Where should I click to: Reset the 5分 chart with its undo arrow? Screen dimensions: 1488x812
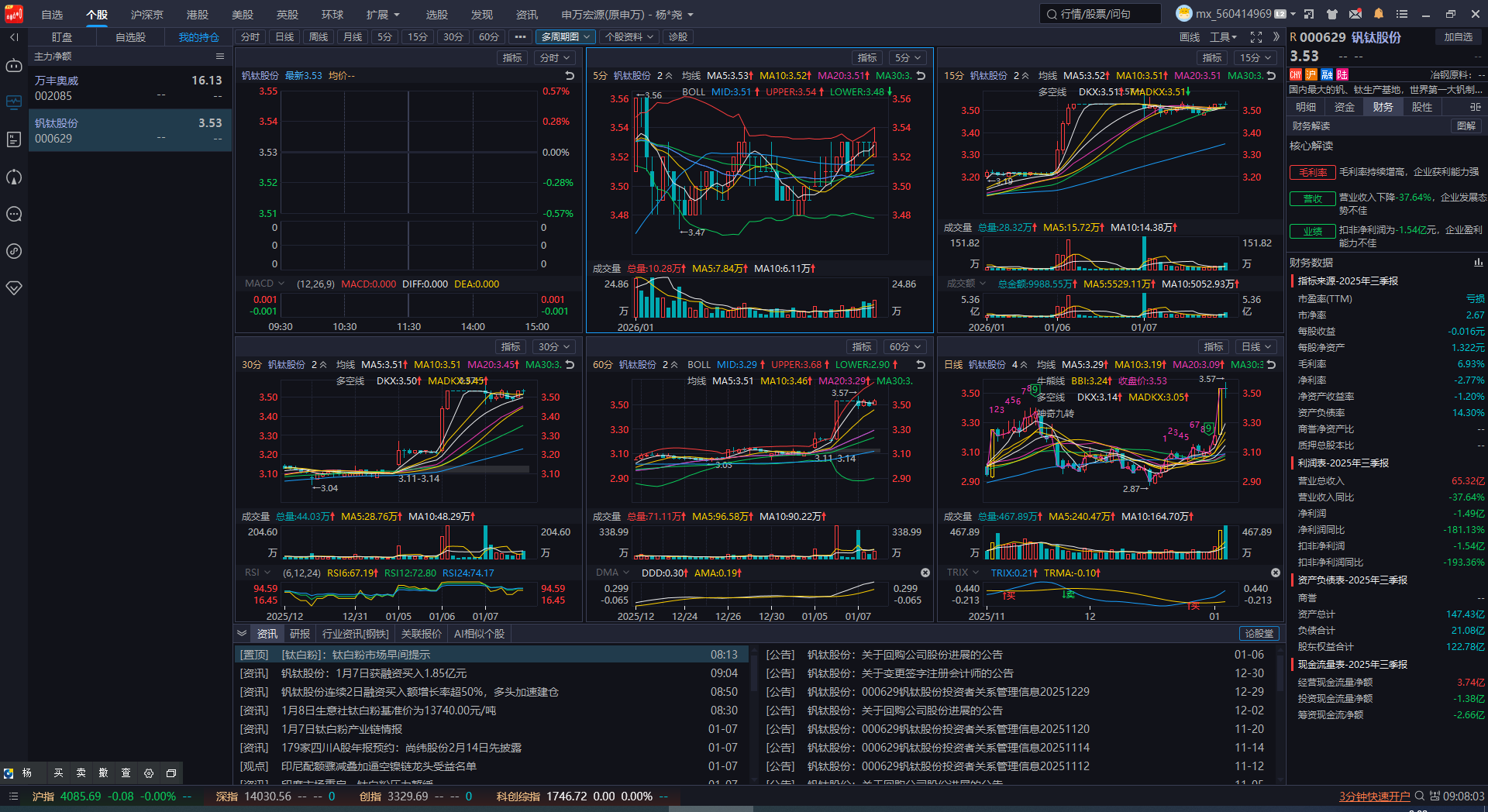point(921,76)
